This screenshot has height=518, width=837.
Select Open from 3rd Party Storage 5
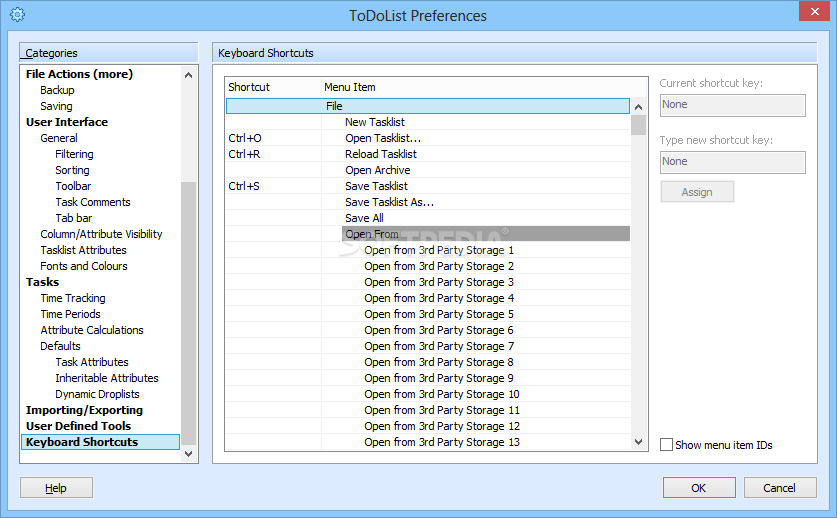tap(428, 314)
